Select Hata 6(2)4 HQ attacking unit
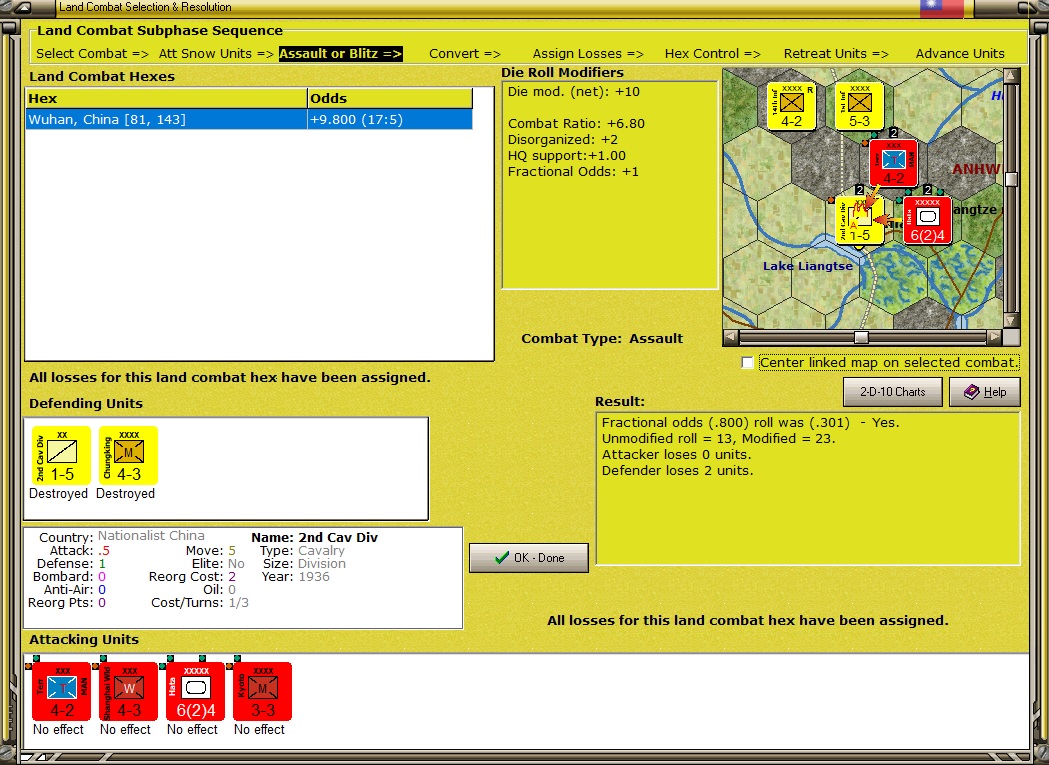The width and height of the screenshot is (1049, 765). pyautogui.click(x=195, y=691)
